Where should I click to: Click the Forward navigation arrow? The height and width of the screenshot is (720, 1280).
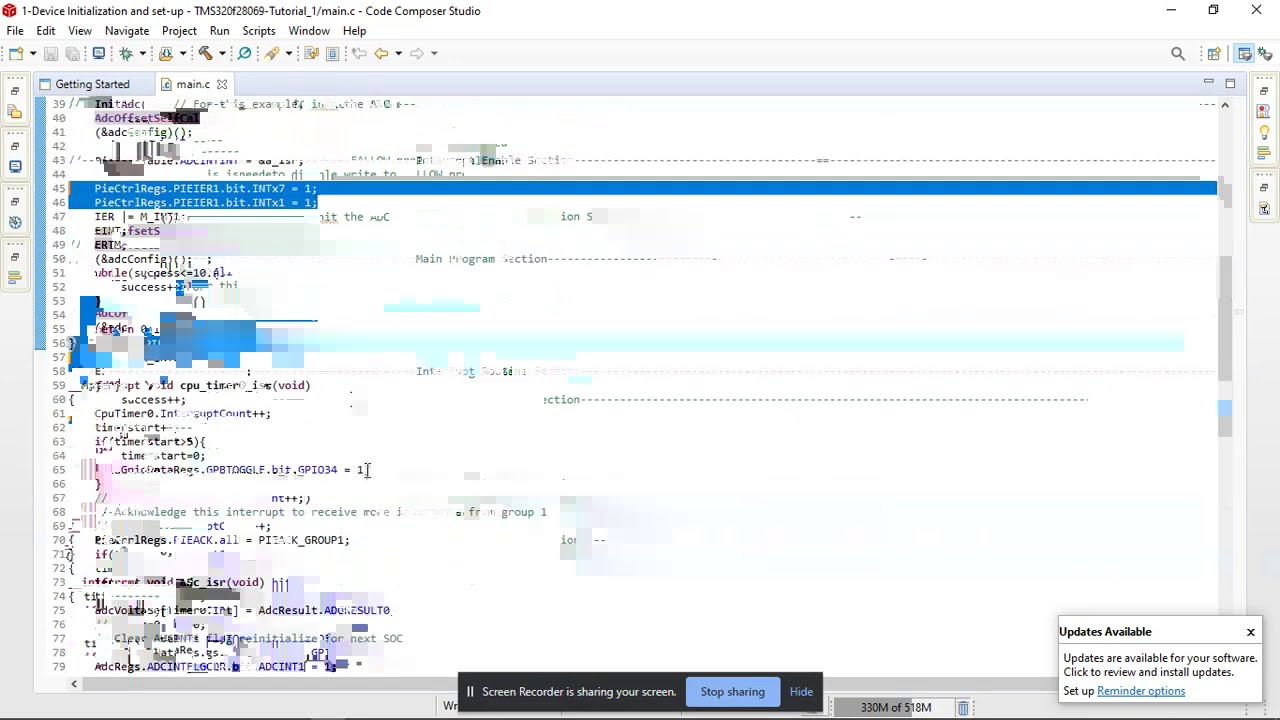pos(417,53)
